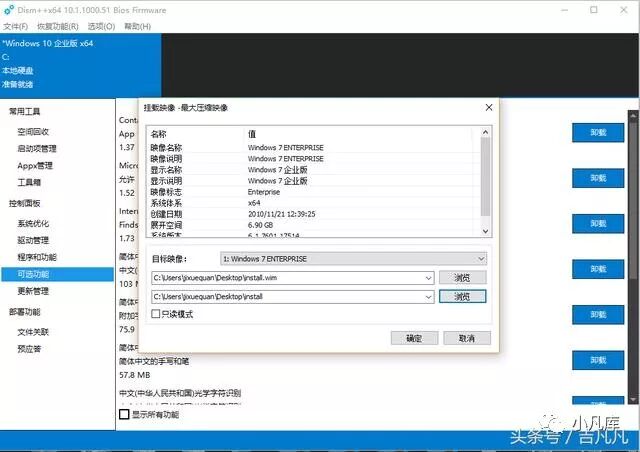Open the 恢复功能(R) menu

point(58,27)
